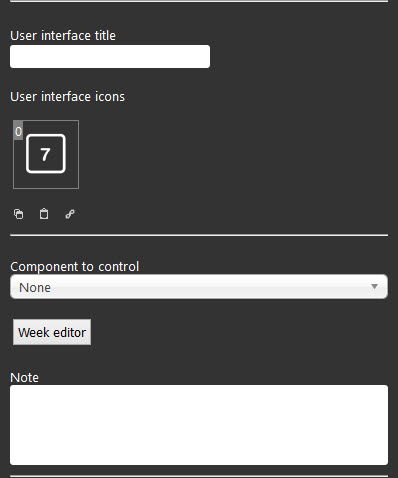Click the 0 index badge on the icon slot

coord(18,131)
